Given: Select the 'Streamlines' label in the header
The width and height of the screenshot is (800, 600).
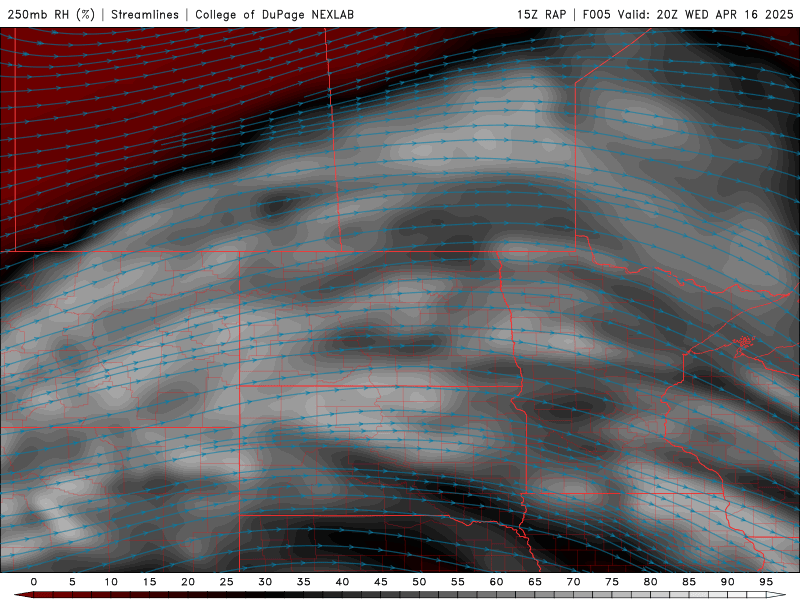Looking at the screenshot, I should [145, 14].
